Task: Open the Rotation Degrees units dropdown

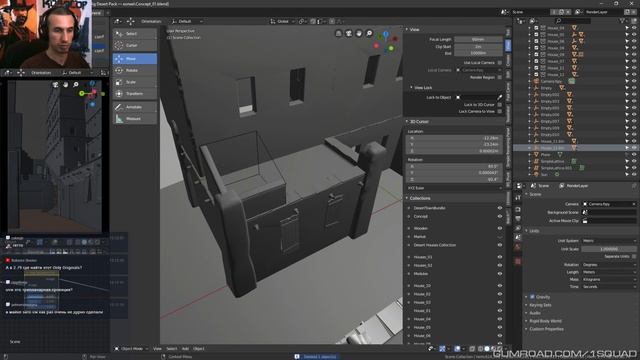Action: 609,264
